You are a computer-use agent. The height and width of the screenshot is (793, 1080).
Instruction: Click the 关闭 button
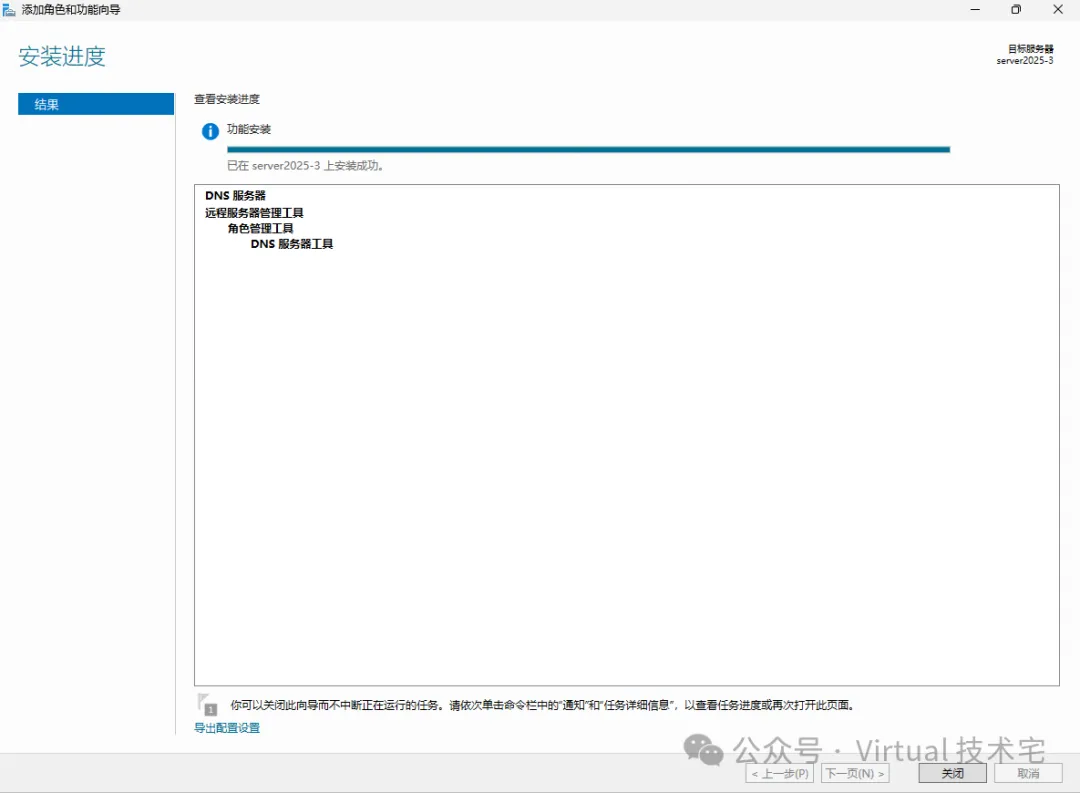(952, 773)
